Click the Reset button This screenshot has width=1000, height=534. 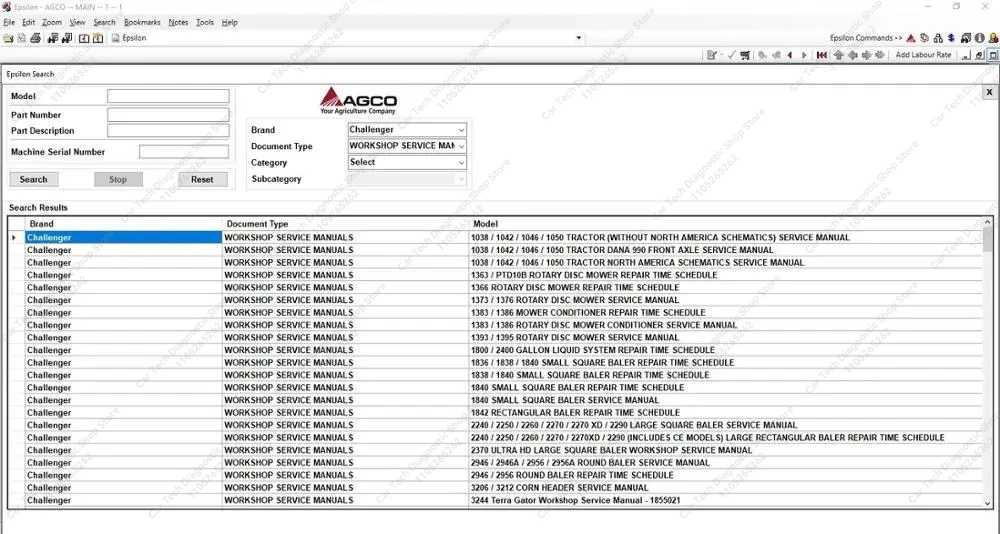[x=202, y=180]
